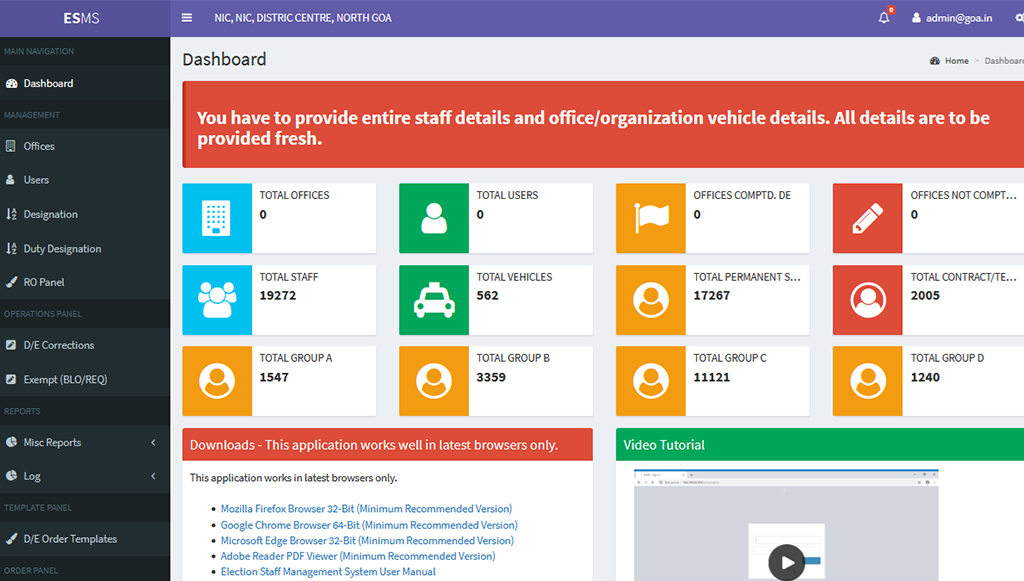Viewport: 1024px width, 581px height.
Task: Click the group icon on Total Staff tile
Action: pos(217,300)
